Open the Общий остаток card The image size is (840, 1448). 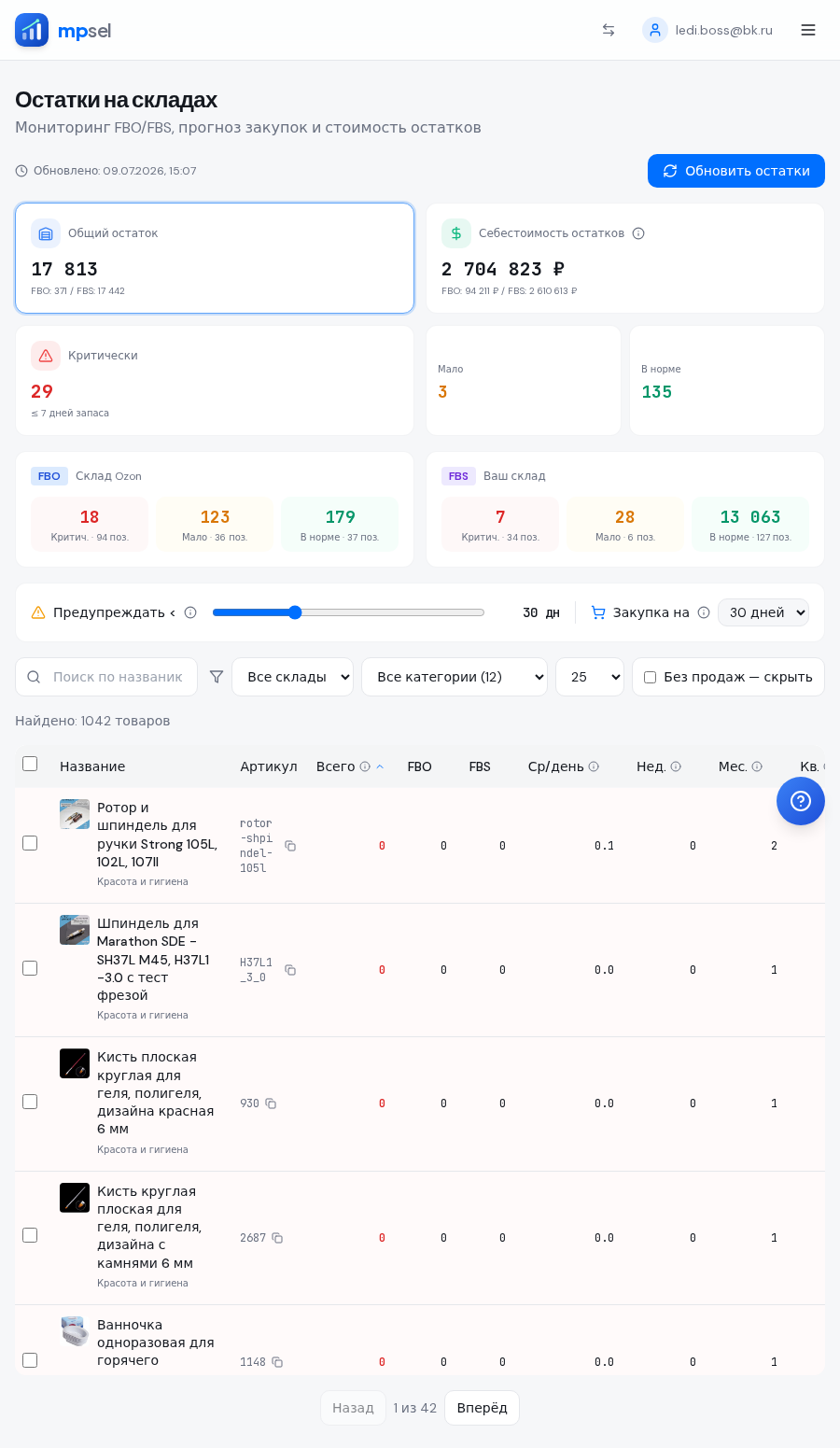click(x=215, y=258)
